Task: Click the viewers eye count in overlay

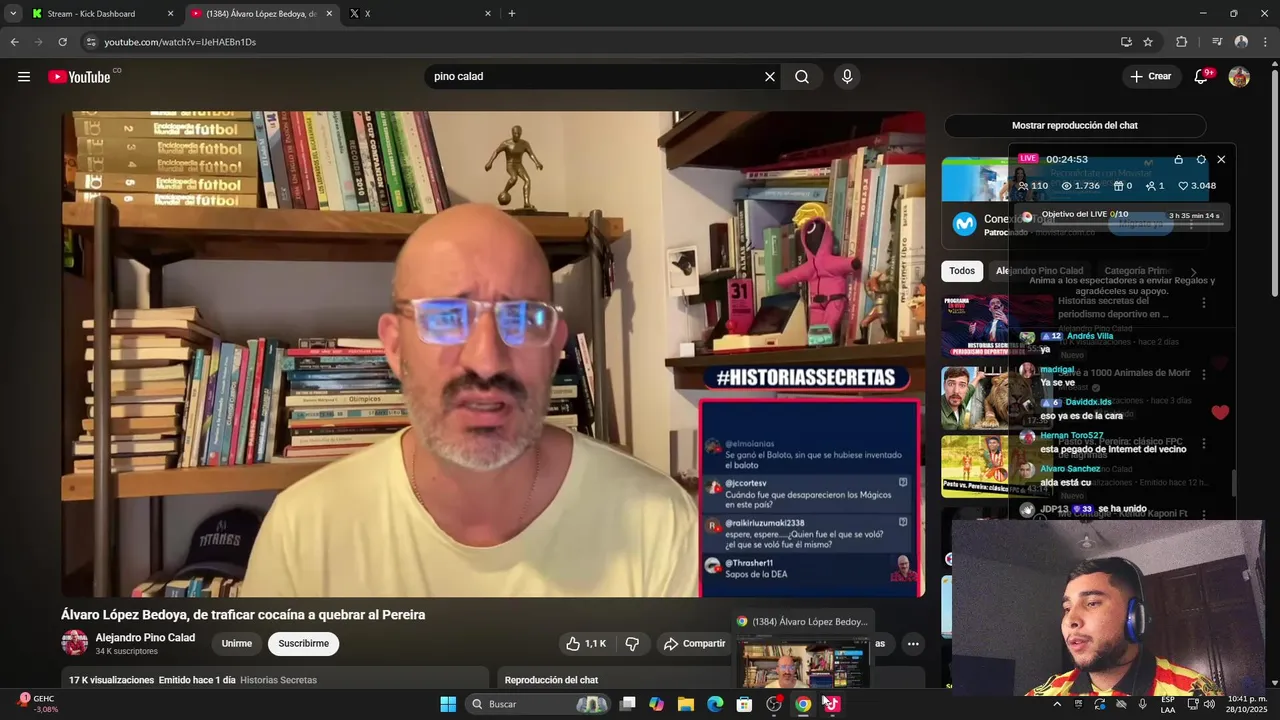Action: point(1080,186)
